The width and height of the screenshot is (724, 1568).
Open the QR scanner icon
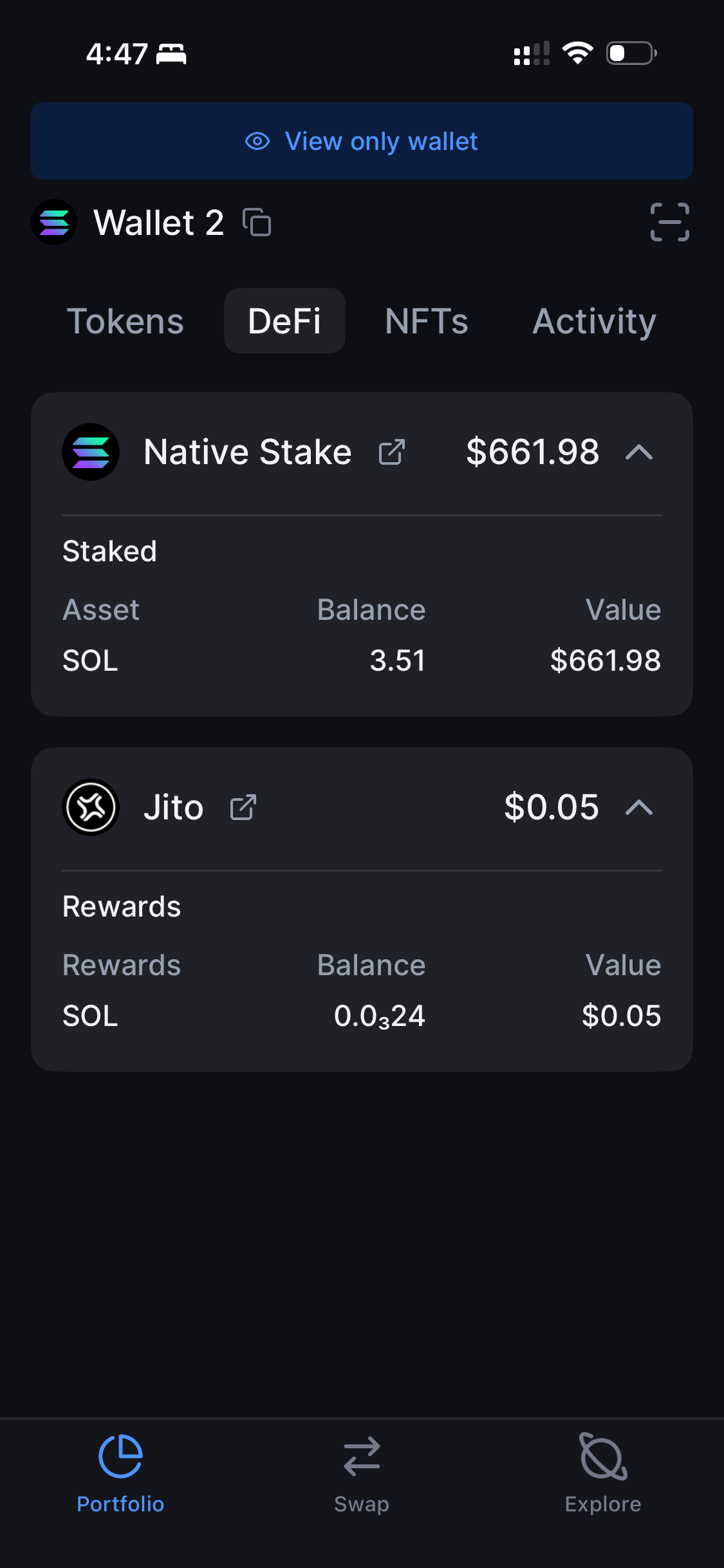669,222
